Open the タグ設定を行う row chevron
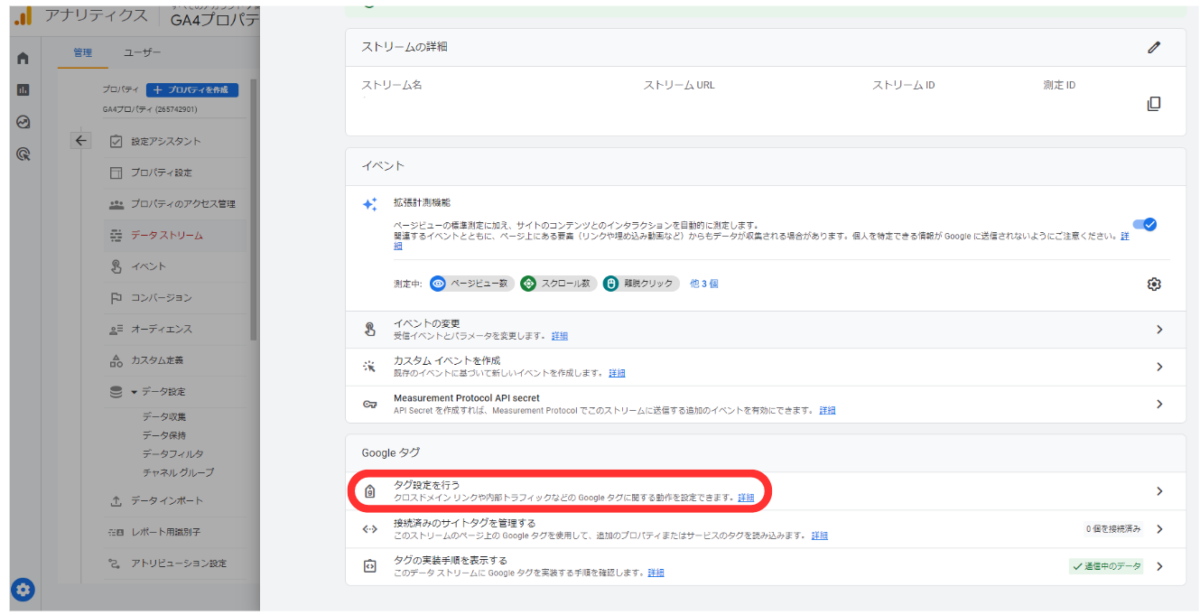The width and height of the screenshot is (1200, 615). 1159,491
